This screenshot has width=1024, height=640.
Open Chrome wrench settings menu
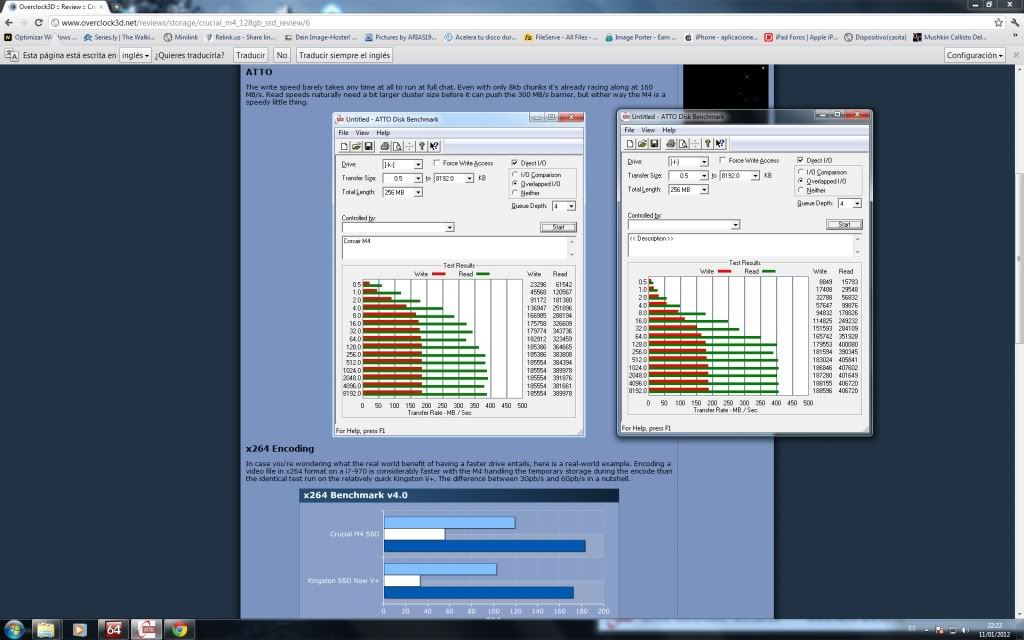tap(1015, 22)
